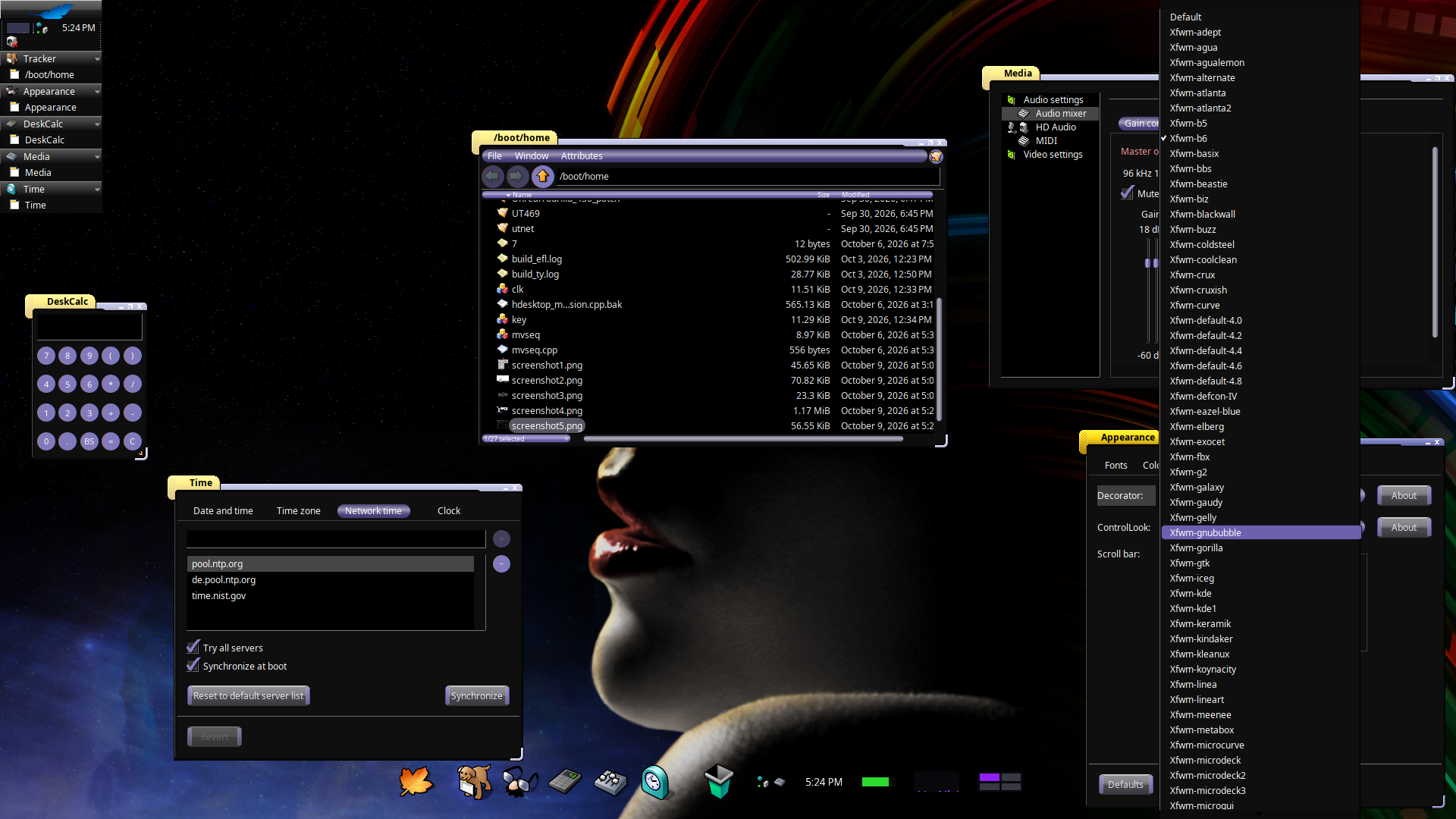Launch Tracker dog icon in dock

click(474, 782)
